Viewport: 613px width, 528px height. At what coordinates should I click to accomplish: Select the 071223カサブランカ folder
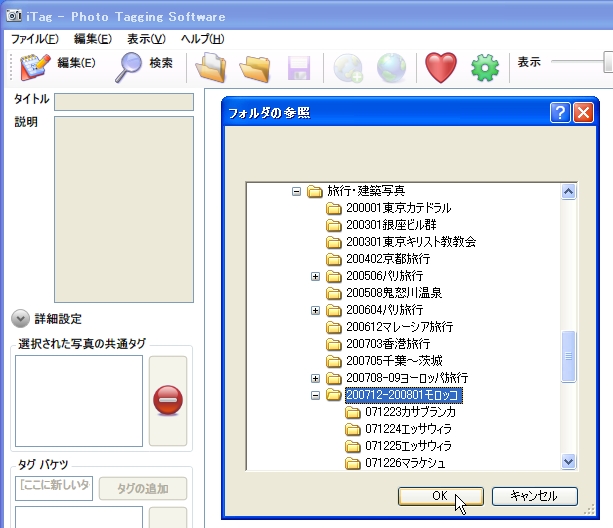410,412
